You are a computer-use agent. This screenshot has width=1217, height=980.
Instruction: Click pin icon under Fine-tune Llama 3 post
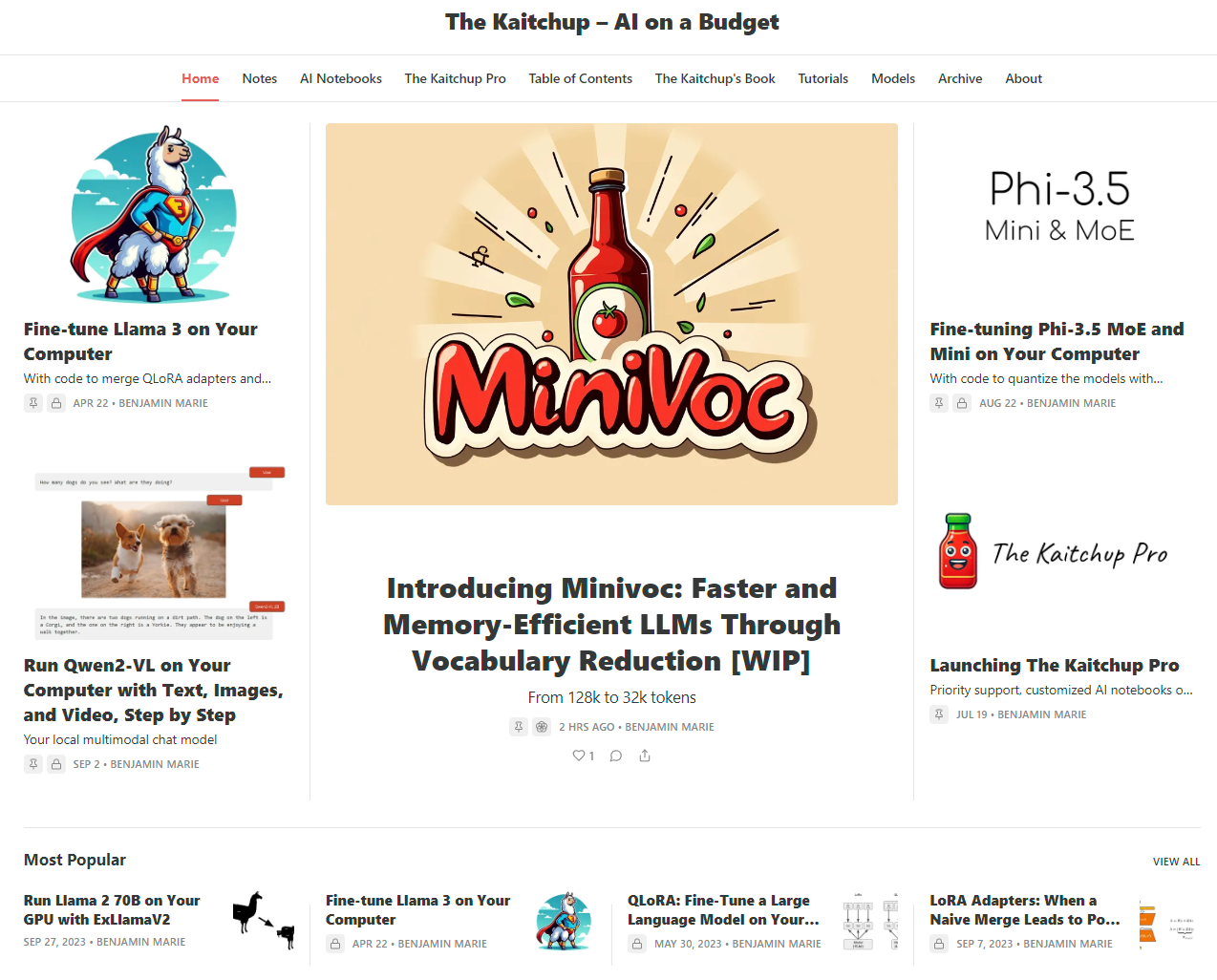pos(33,403)
